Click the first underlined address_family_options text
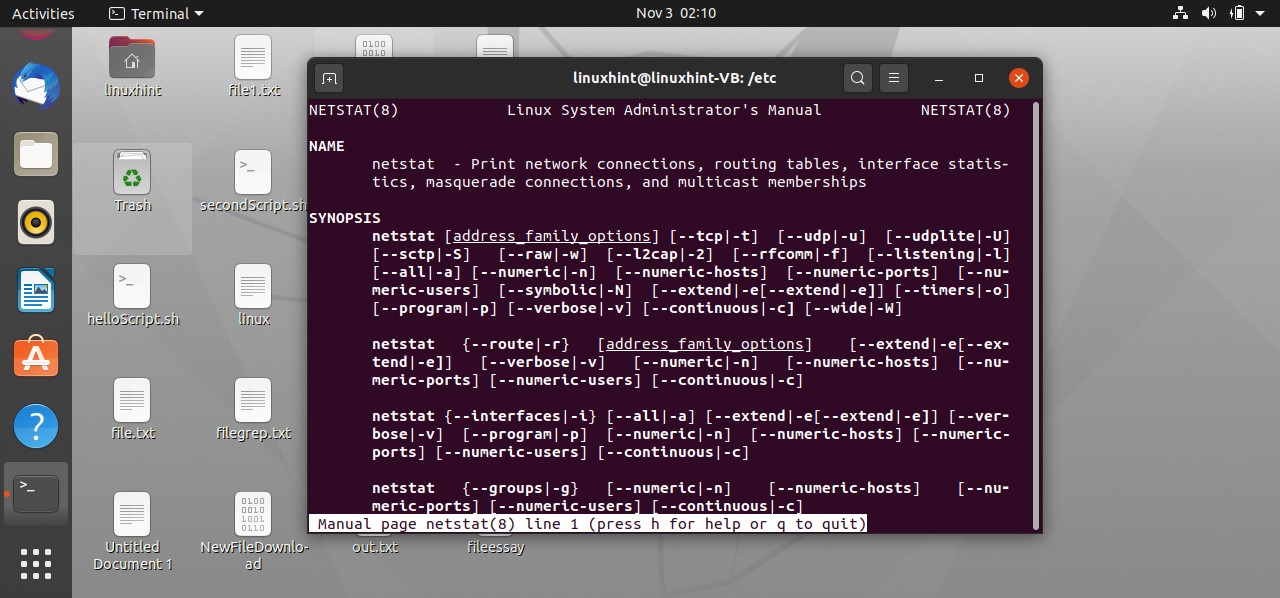The image size is (1280, 598). click(552, 236)
